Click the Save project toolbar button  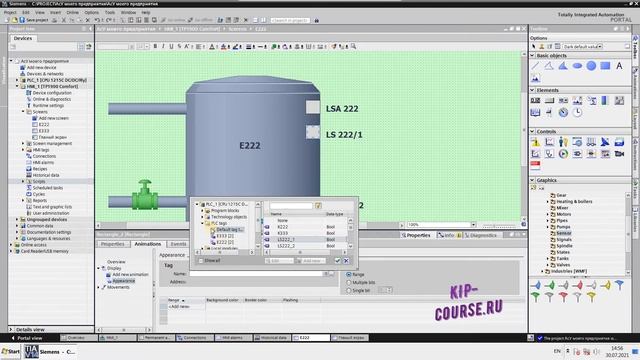click(x=34, y=20)
